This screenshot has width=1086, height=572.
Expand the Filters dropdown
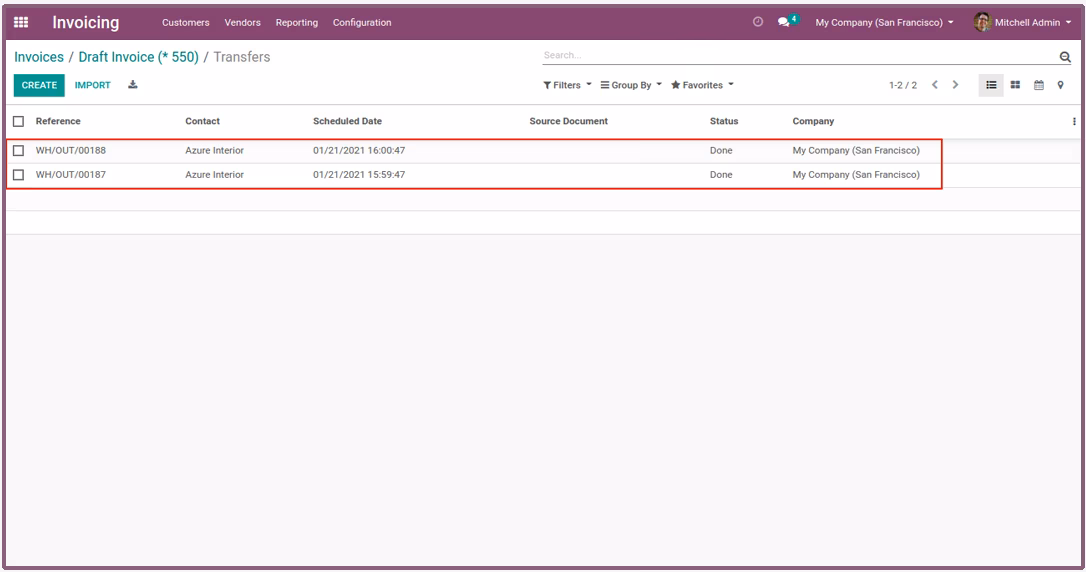tap(567, 85)
